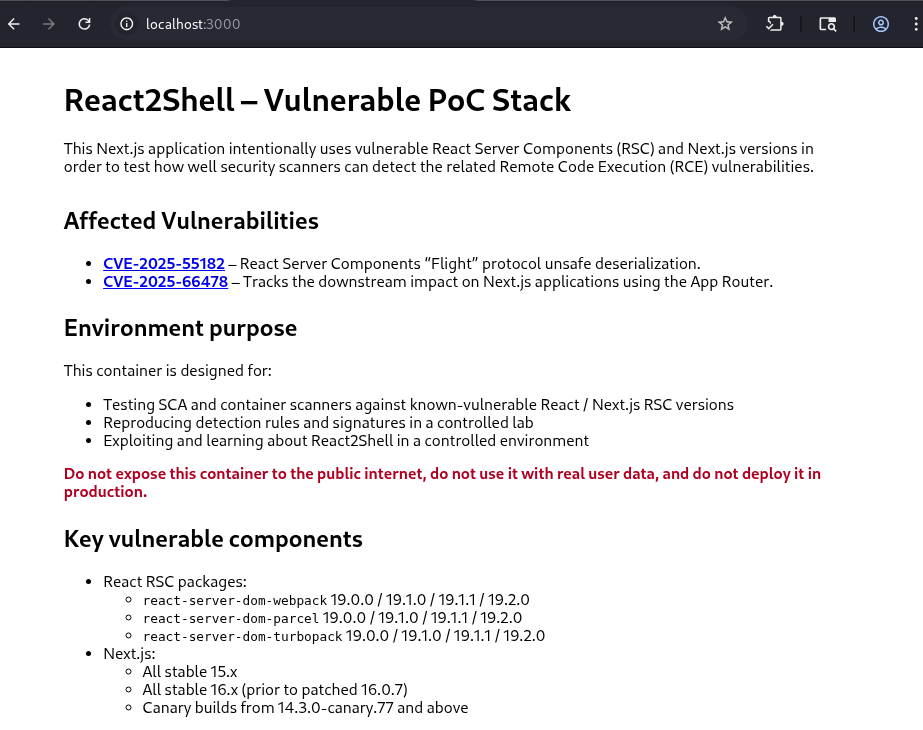The height and width of the screenshot is (730, 923).
Task: Click the Key vulnerable components heading
Action: point(213,540)
